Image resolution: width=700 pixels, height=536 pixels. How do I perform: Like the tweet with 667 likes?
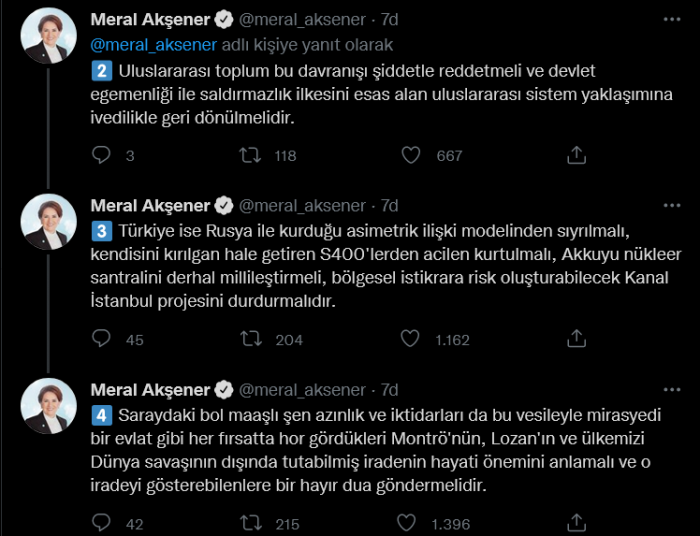pos(410,155)
